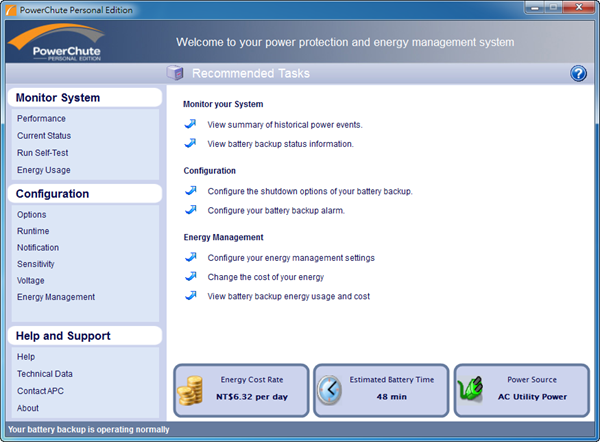Click the blue help question mark icon
The image size is (600, 442).
(578, 74)
